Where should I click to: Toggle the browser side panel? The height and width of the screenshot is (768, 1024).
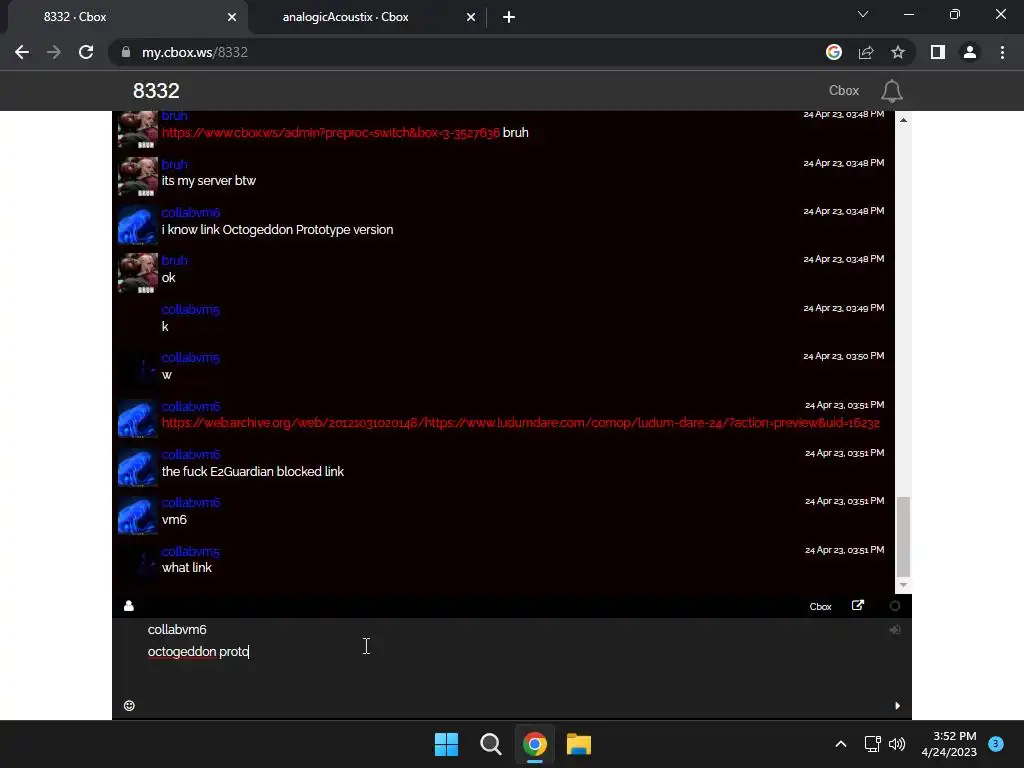938,52
